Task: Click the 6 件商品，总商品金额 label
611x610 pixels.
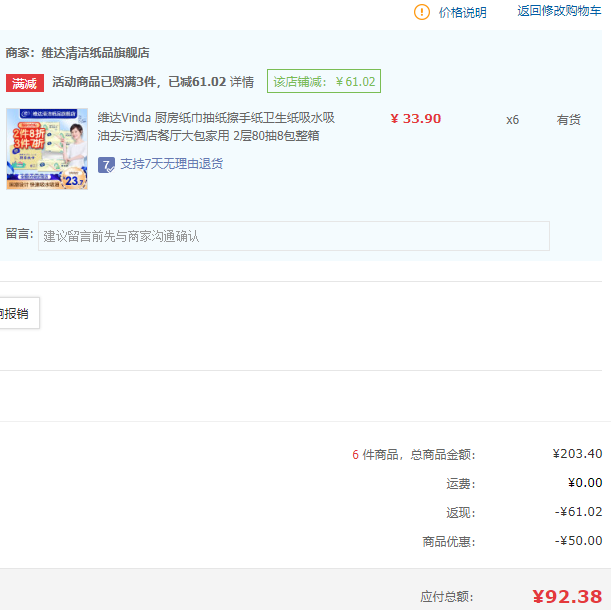Action: (x=413, y=454)
